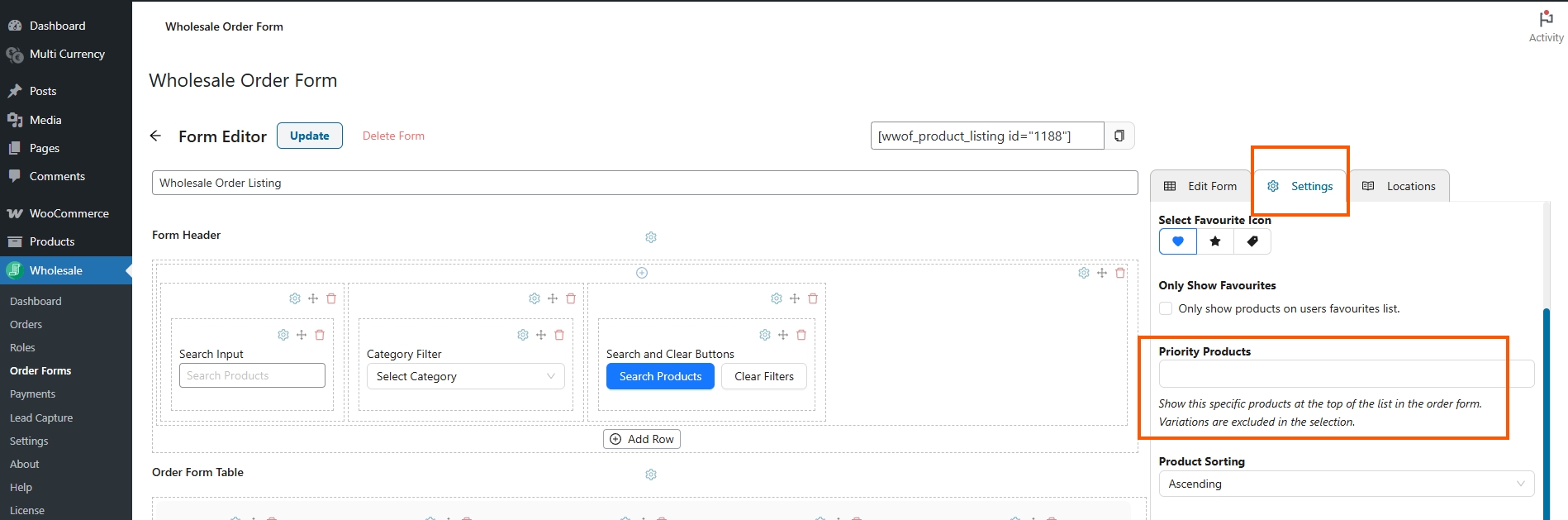Delete the Search and Clear Buttons element
The width and height of the screenshot is (1568, 520).
(x=801, y=335)
